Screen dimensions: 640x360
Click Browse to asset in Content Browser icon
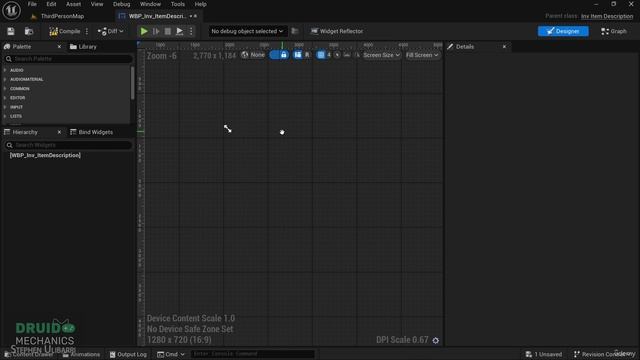(29, 31)
